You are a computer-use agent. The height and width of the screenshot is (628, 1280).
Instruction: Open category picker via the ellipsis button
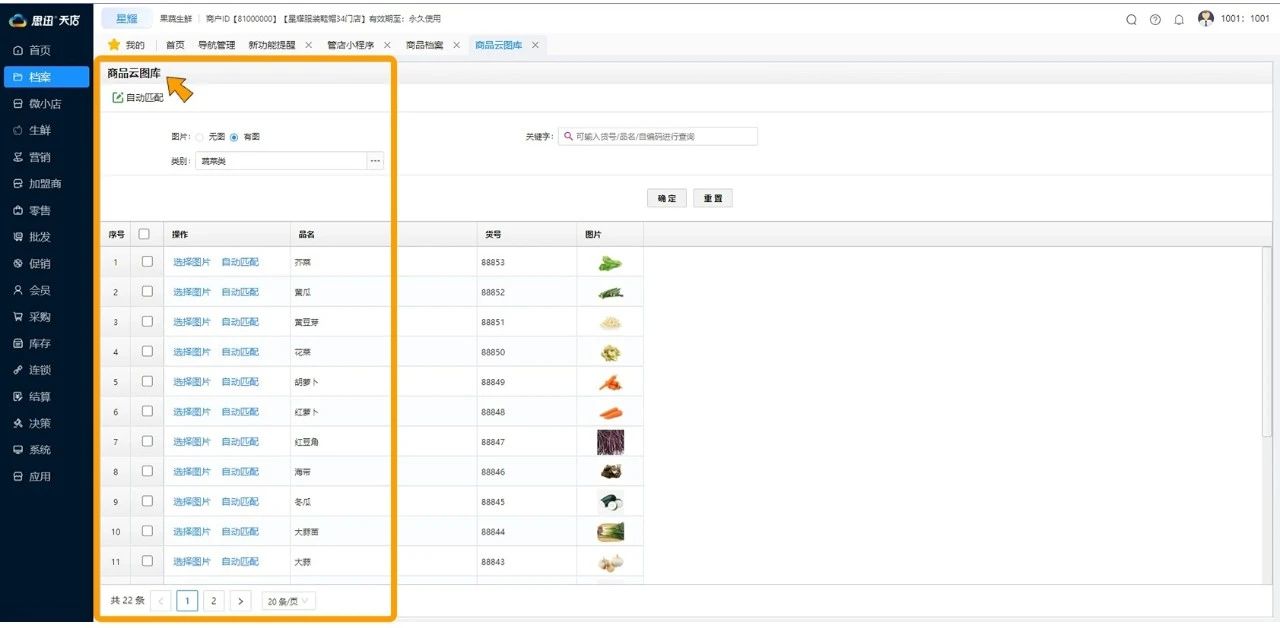coord(375,161)
